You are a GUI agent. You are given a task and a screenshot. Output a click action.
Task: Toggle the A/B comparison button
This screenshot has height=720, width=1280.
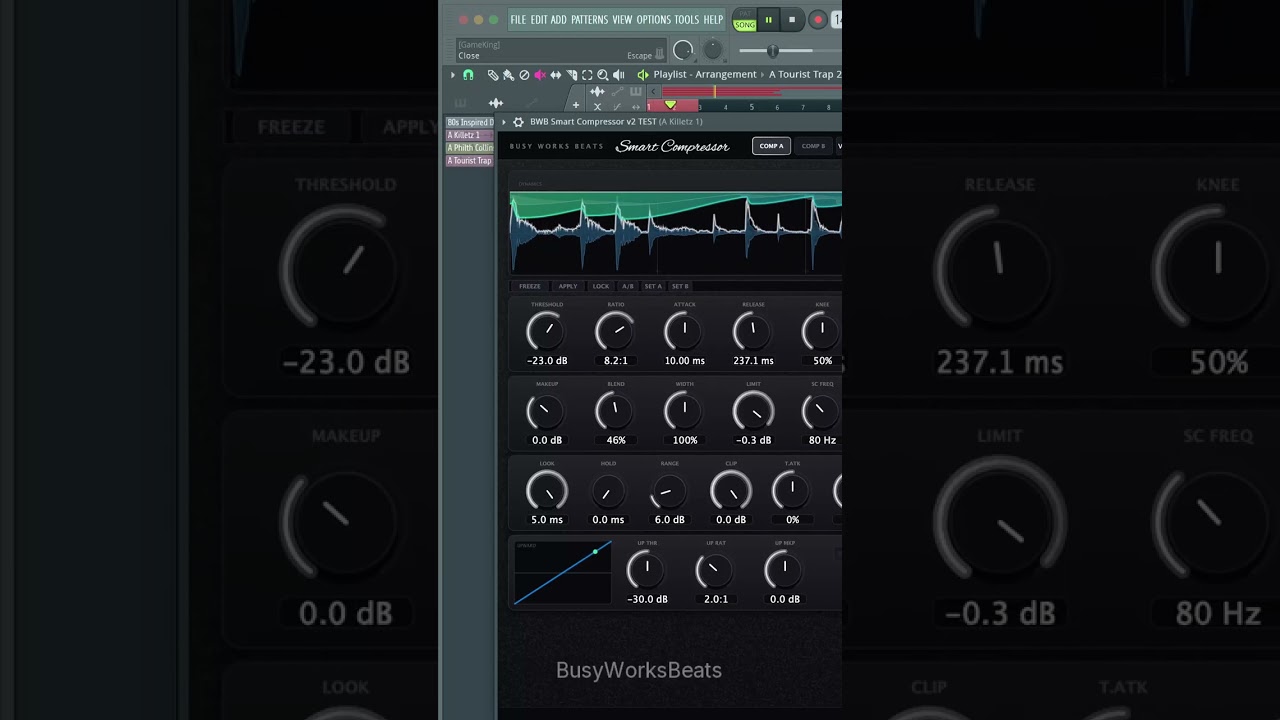click(628, 286)
